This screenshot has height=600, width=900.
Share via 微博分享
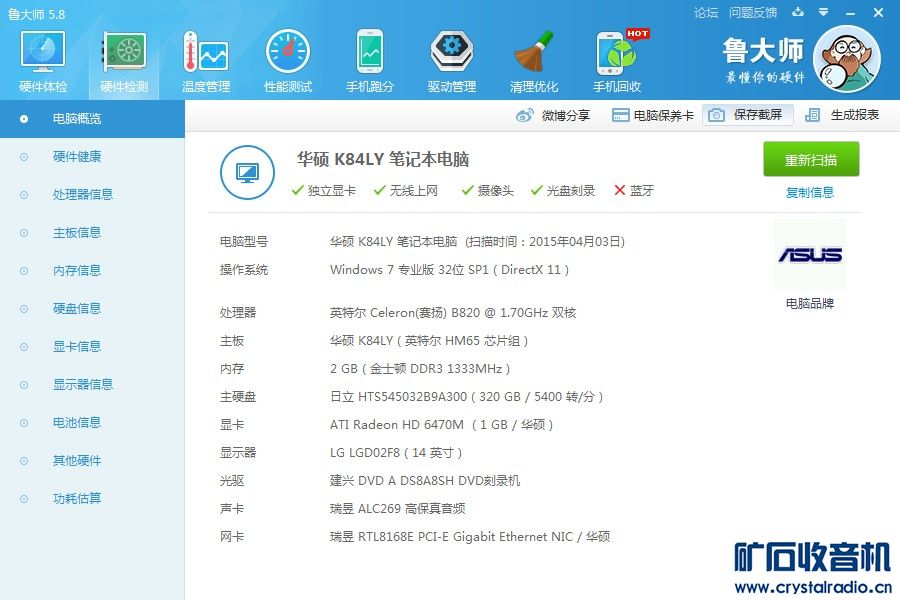click(x=553, y=115)
